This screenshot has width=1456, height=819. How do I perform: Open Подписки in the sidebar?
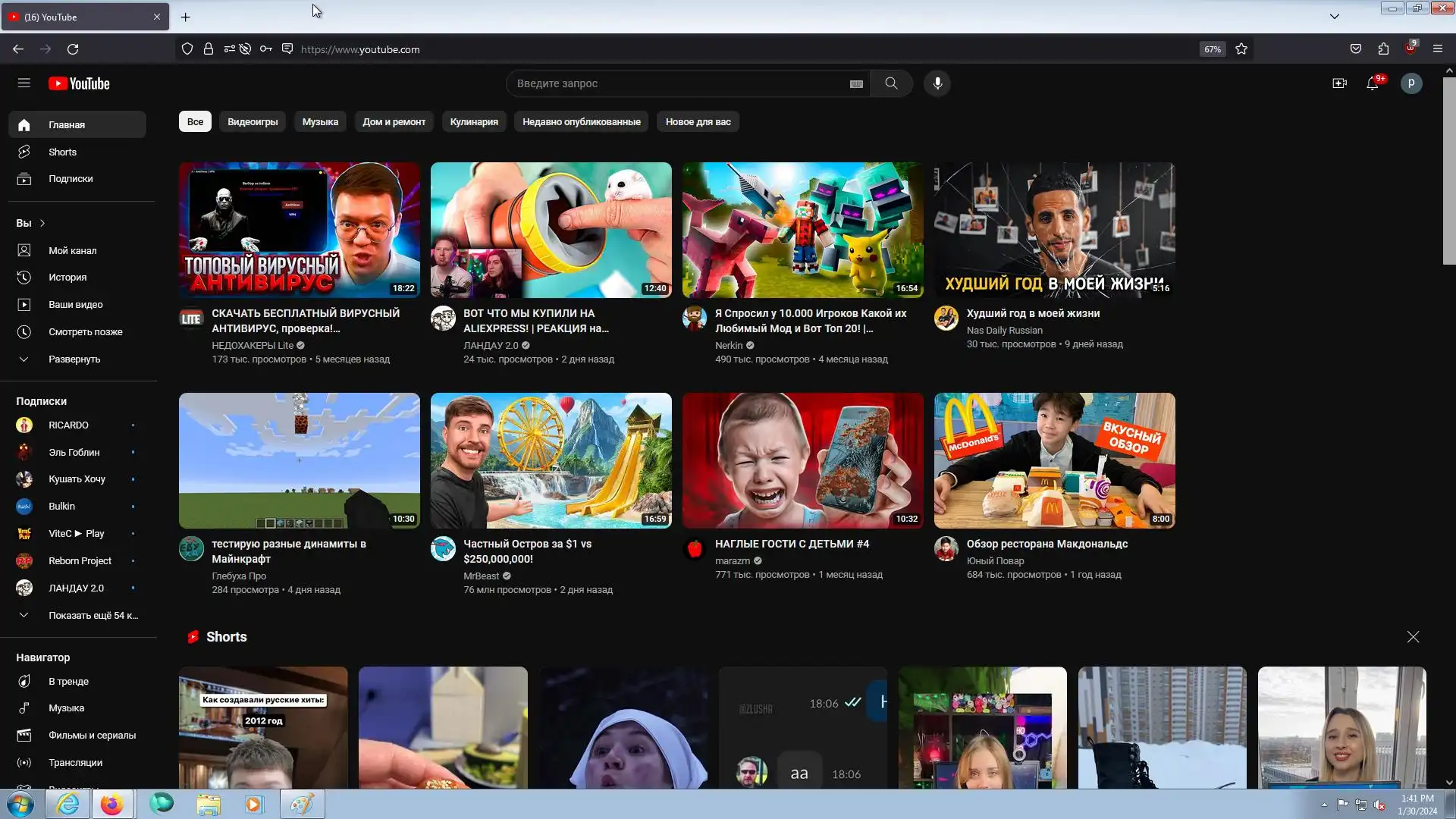pyautogui.click(x=71, y=179)
